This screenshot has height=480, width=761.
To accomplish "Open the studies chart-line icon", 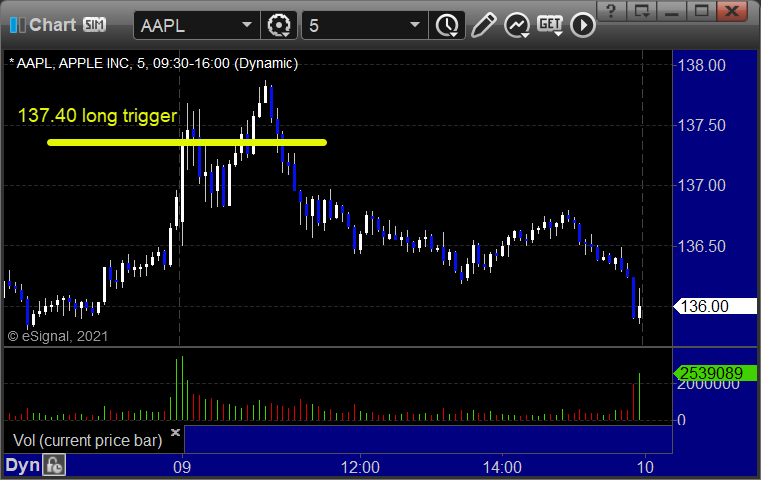I will (x=516, y=25).
